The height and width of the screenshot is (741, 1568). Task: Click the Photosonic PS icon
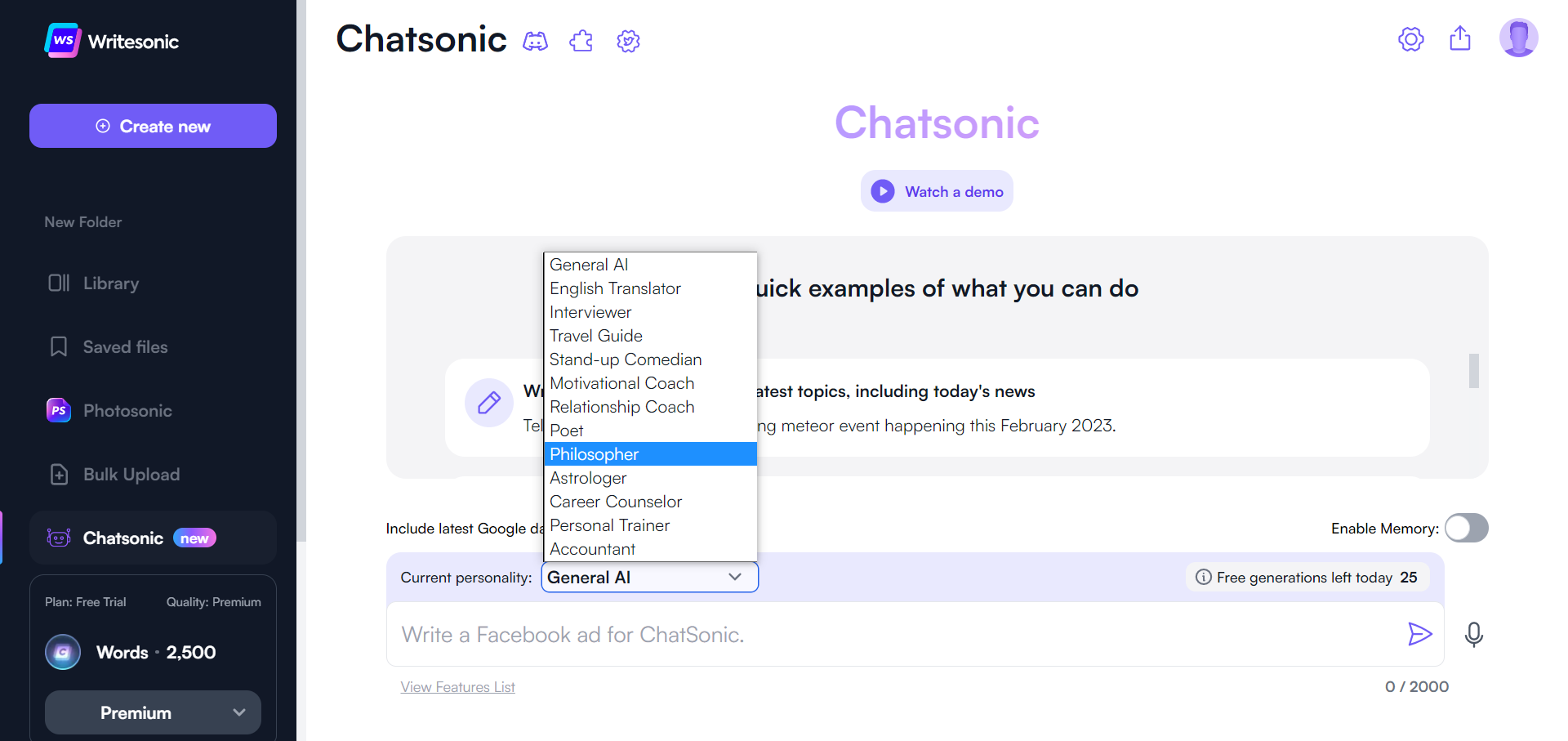point(59,410)
